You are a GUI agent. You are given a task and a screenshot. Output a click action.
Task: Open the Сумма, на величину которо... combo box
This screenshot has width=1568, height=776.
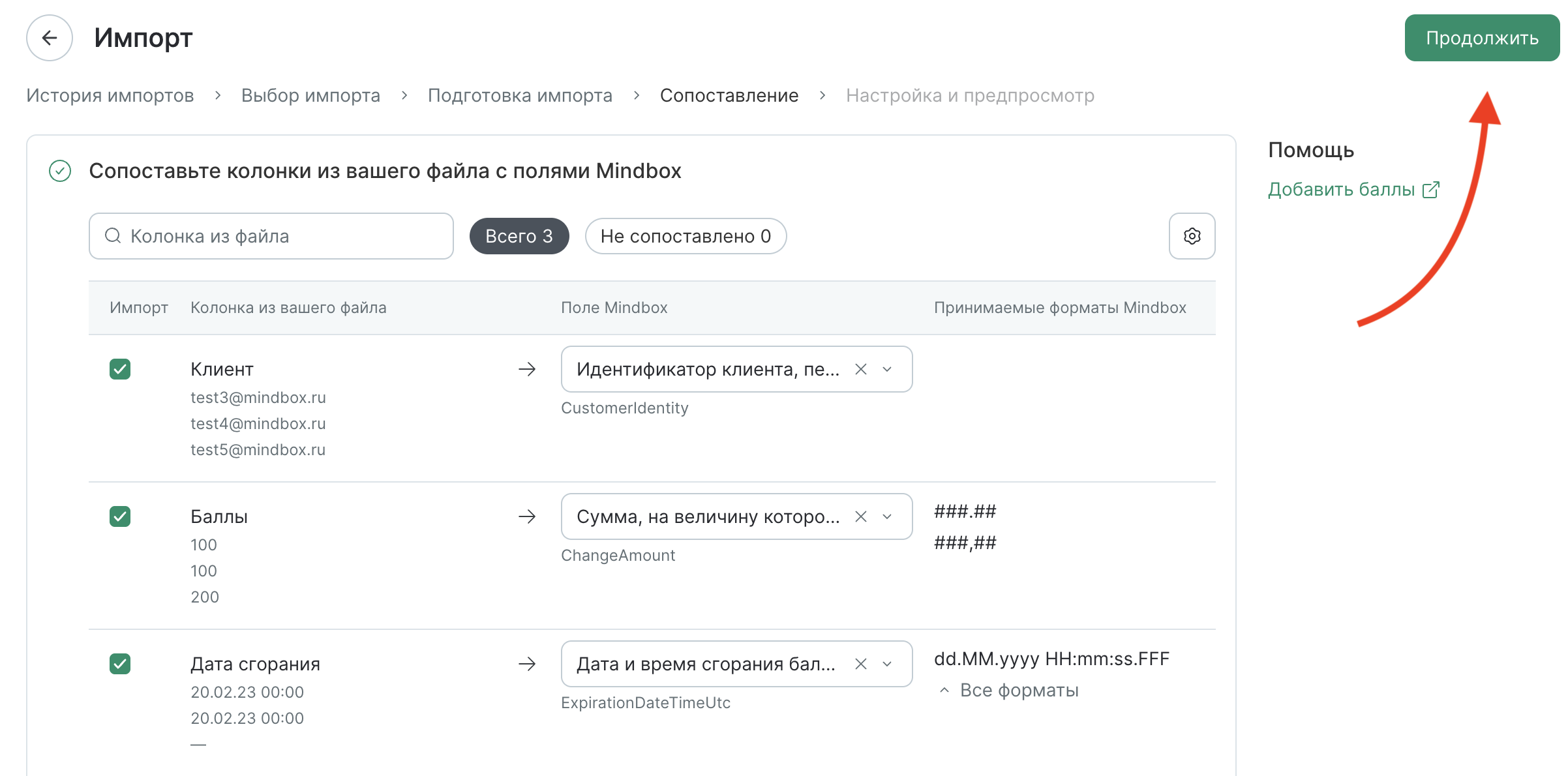[x=736, y=516]
